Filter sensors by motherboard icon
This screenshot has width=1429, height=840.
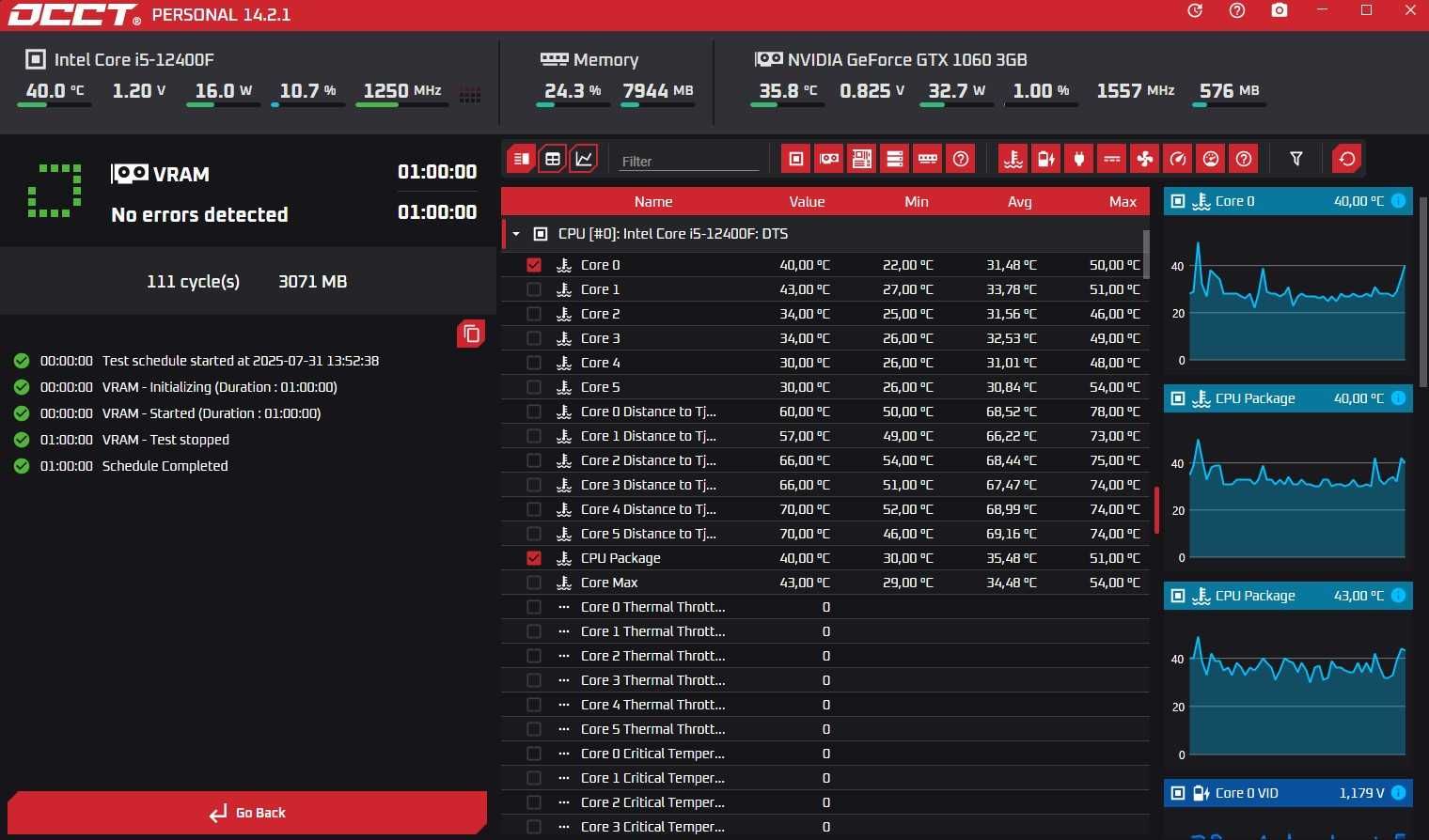pos(862,159)
